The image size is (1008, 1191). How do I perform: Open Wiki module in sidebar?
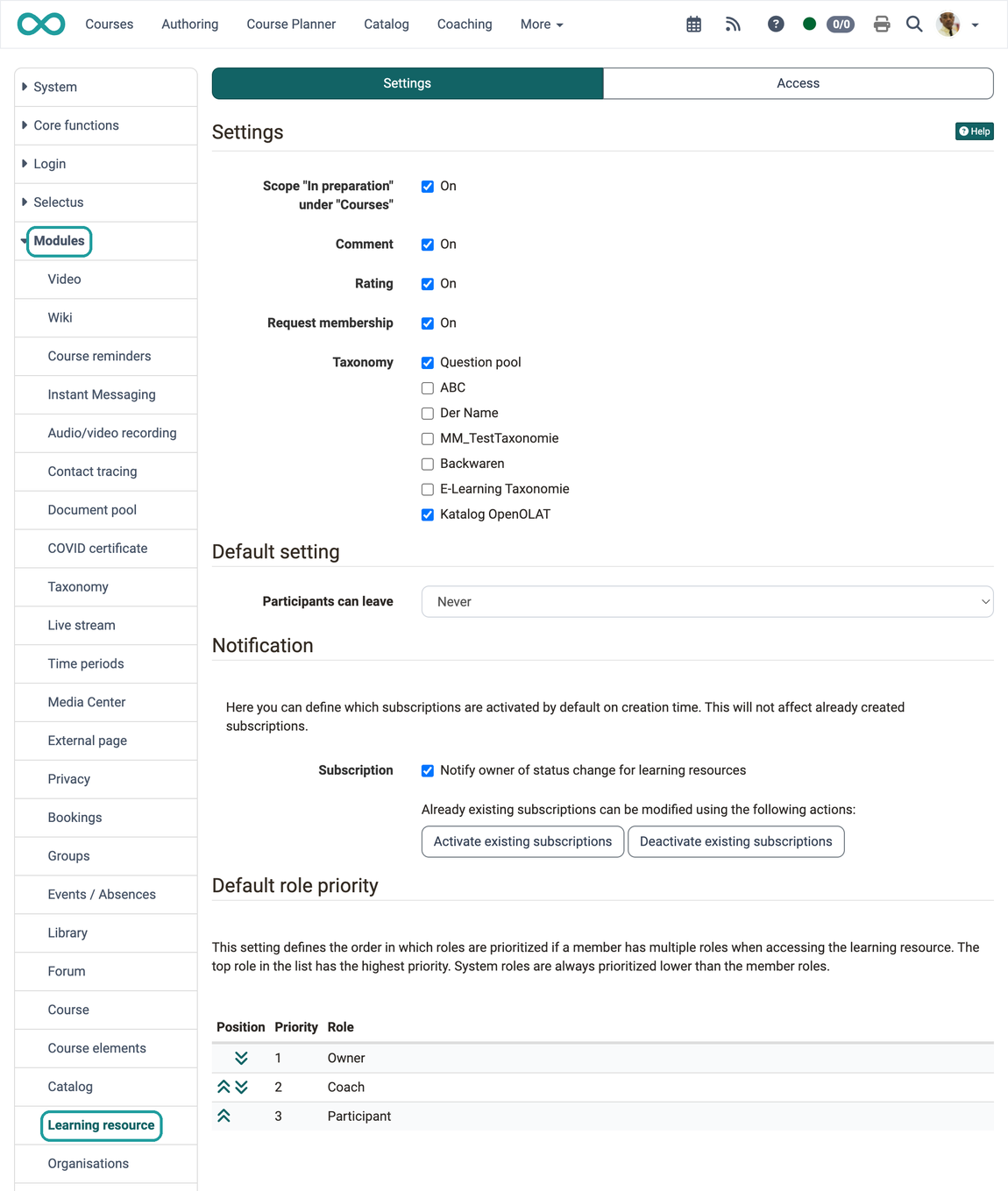[x=106, y=318]
